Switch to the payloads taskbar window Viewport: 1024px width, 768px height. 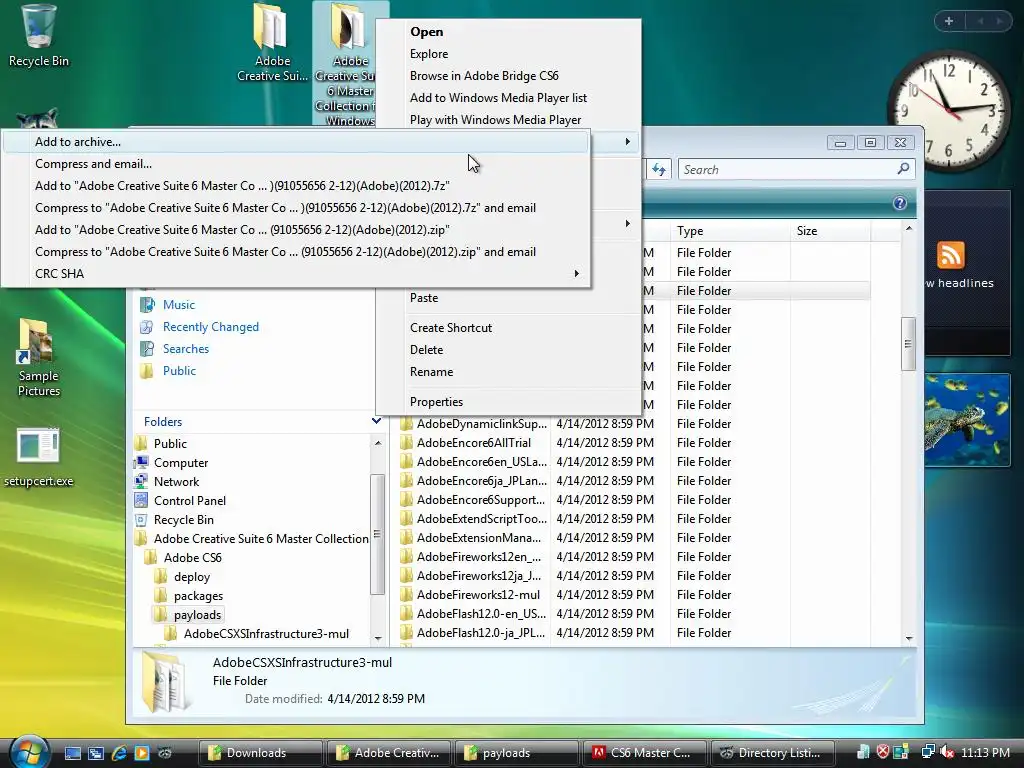(515, 753)
